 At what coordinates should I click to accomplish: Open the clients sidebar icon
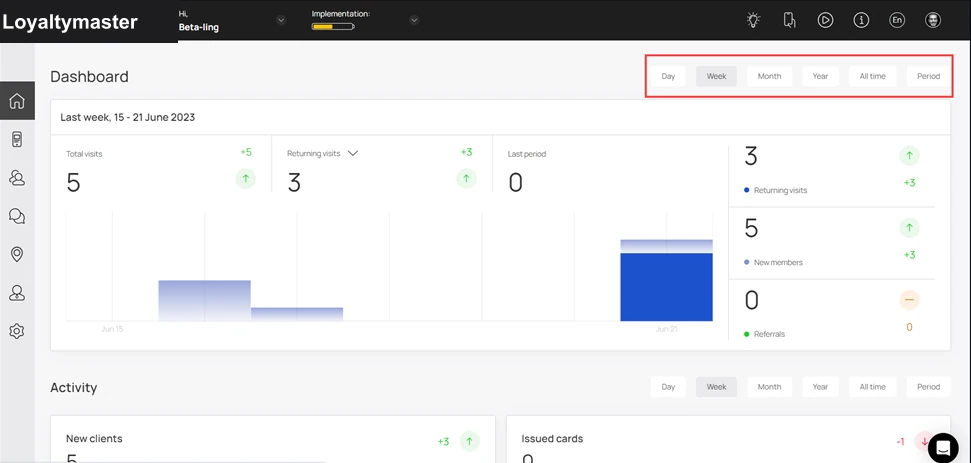[x=17, y=178]
